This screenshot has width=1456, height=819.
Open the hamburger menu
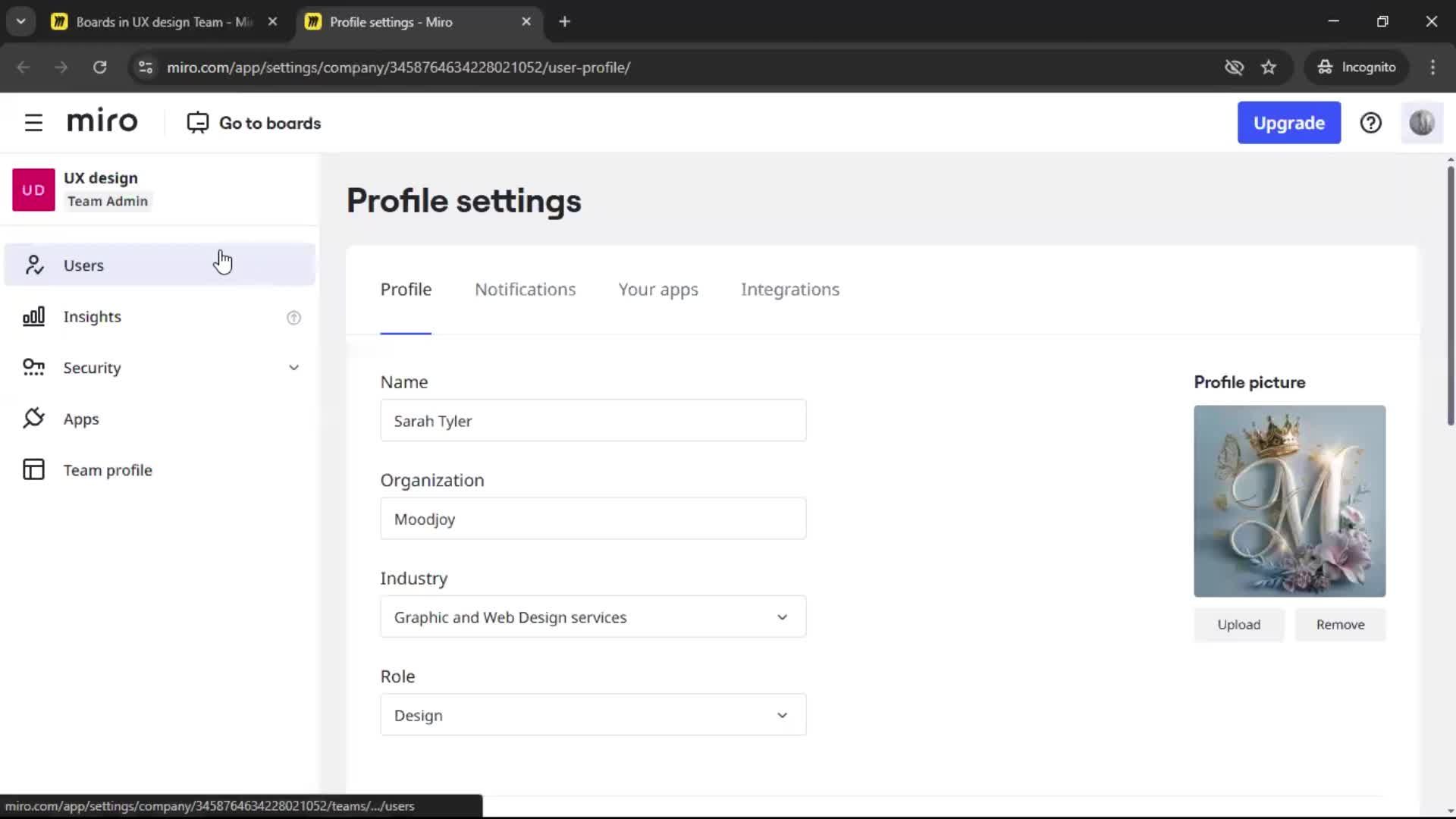pyautogui.click(x=33, y=123)
